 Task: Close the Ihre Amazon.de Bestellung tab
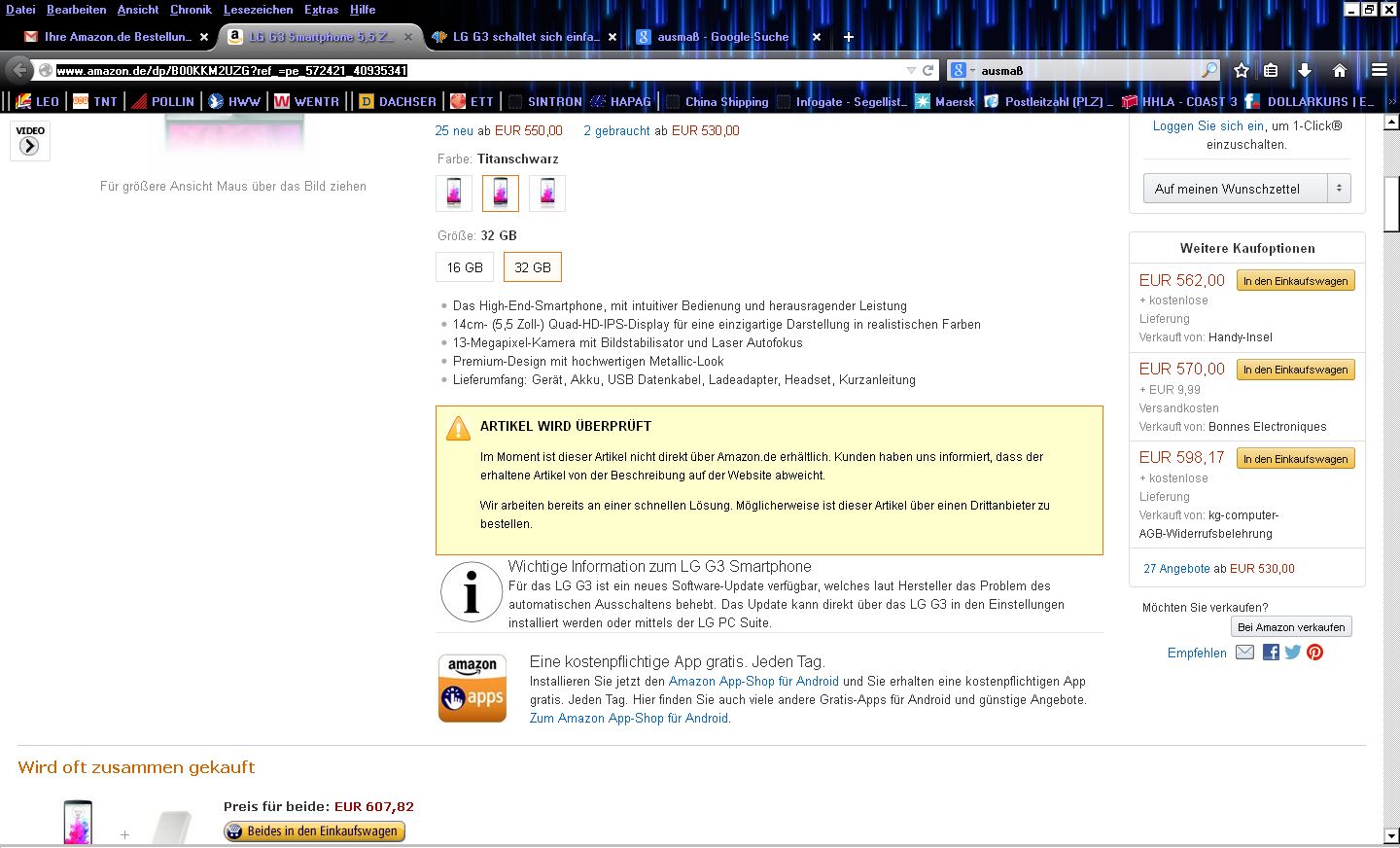coord(204,37)
